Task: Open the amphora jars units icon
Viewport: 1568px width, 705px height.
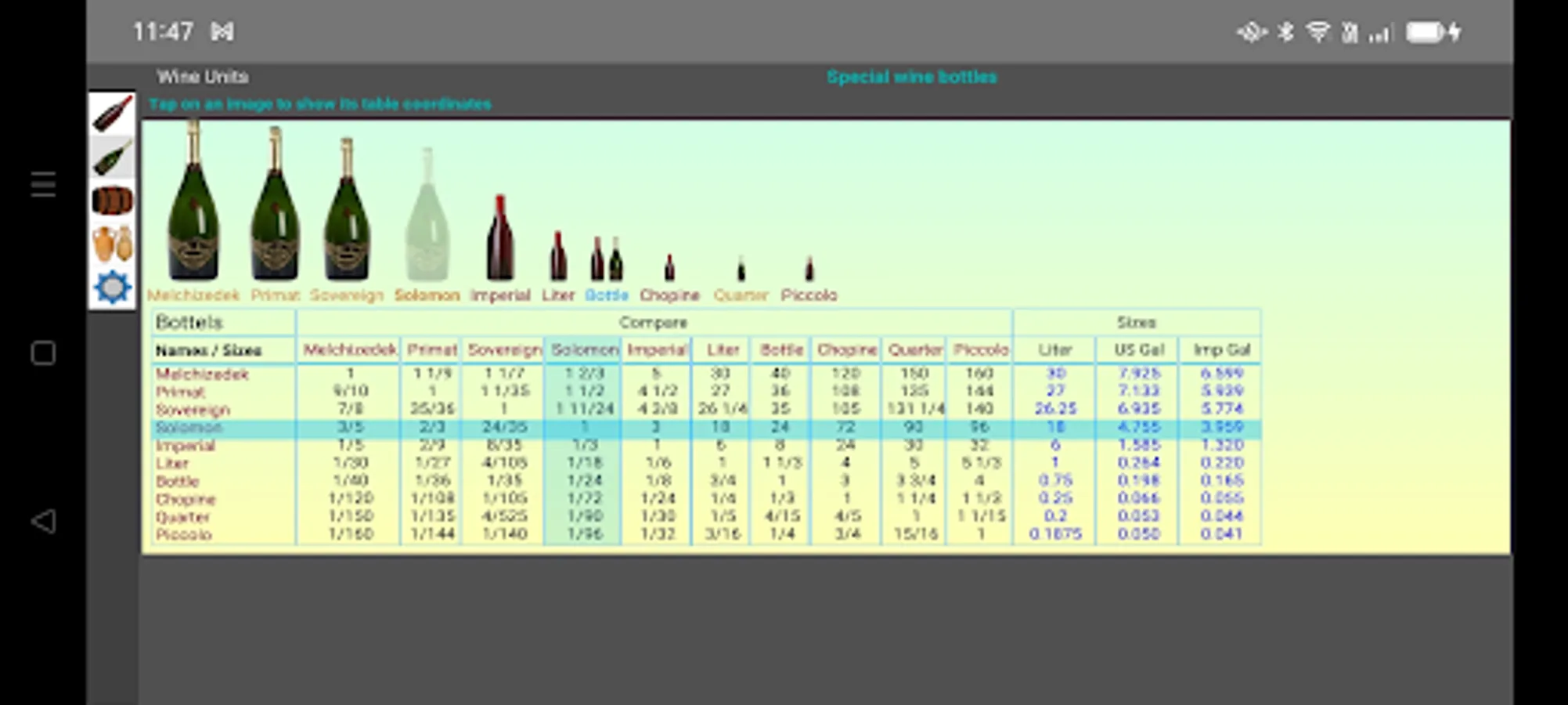Action: click(x=112, y=244)
